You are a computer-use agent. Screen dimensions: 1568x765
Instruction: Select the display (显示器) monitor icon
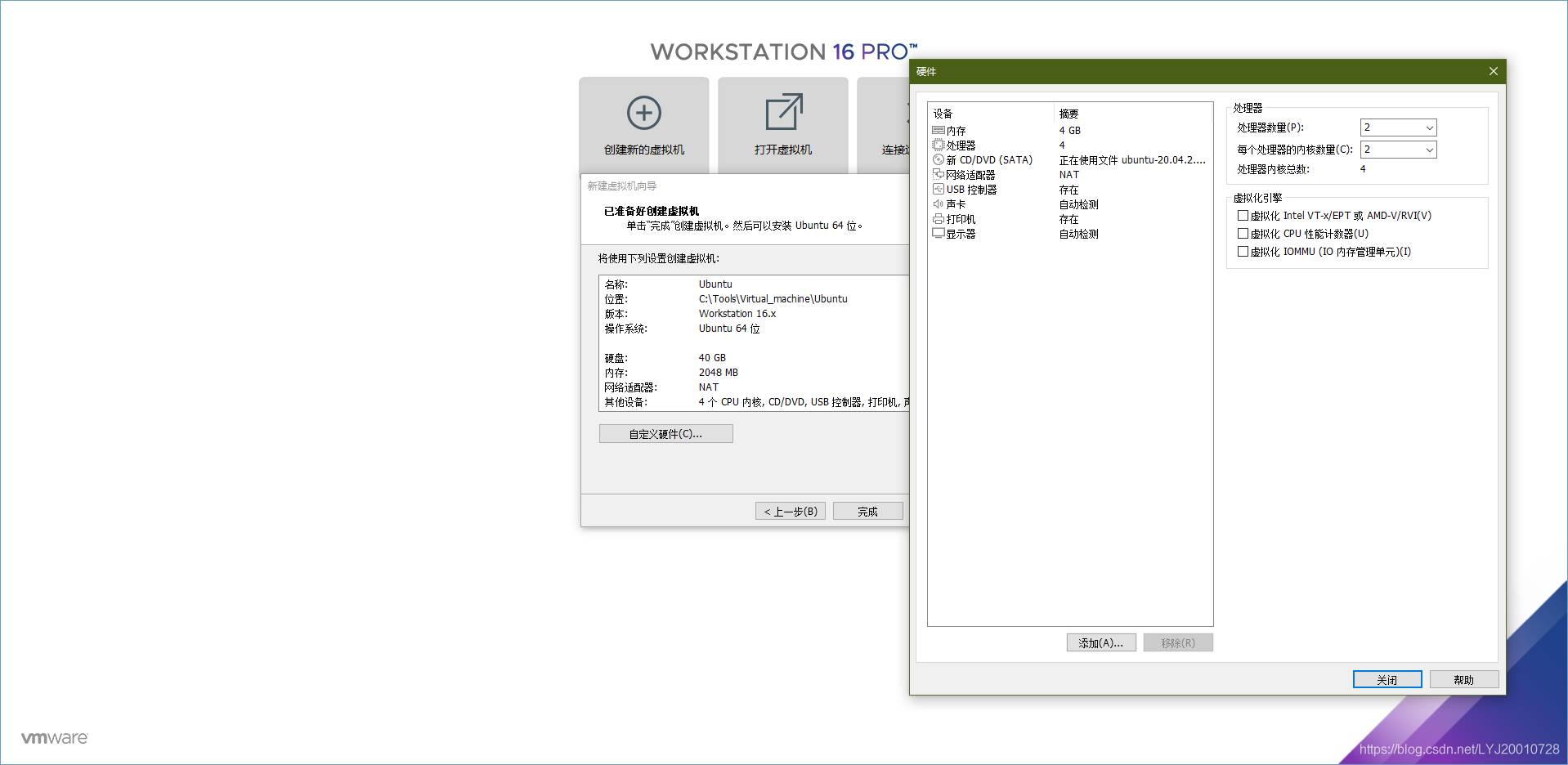click(x=939, y=233)
